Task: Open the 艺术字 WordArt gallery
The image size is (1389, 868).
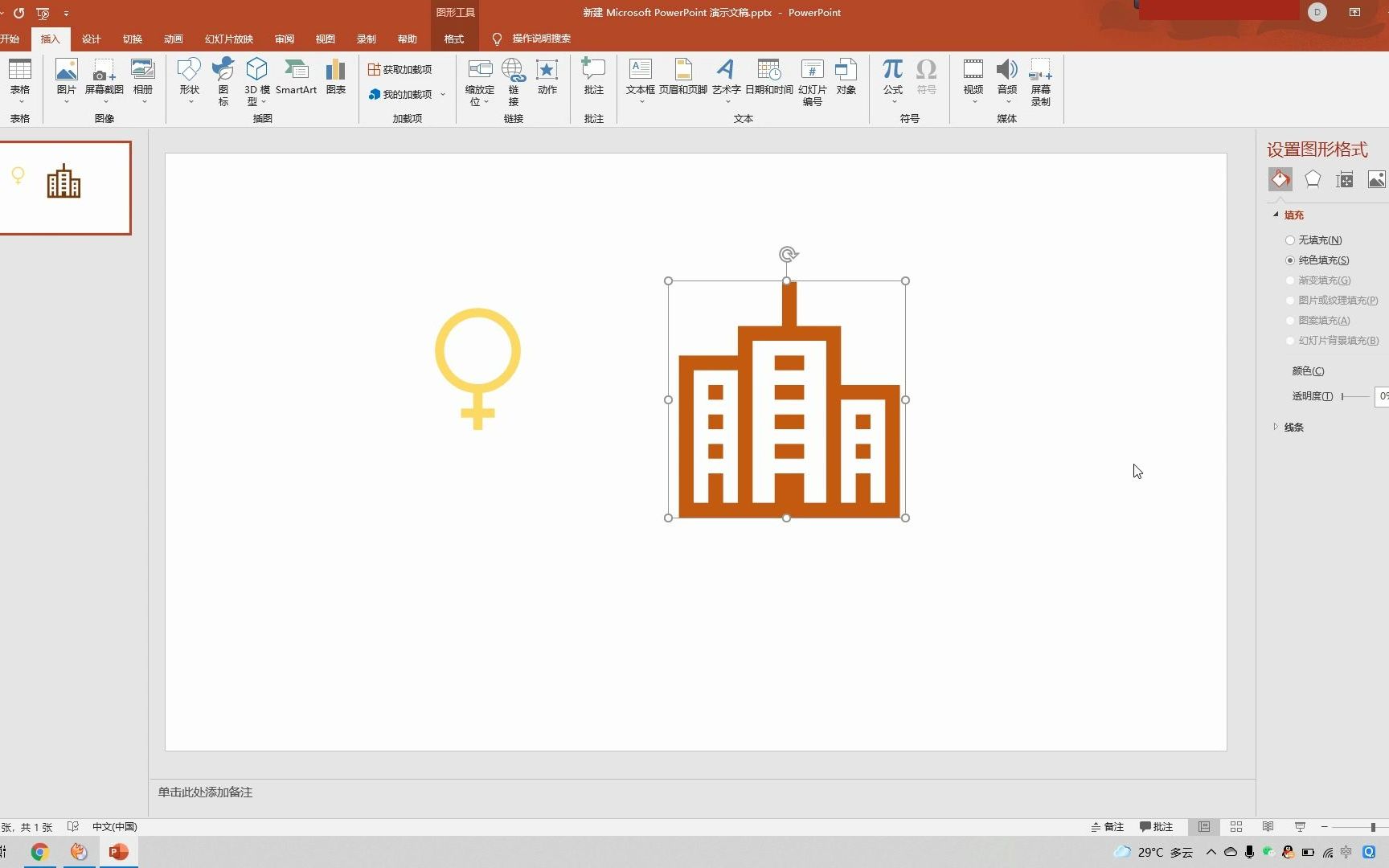Action: point(726,70)
